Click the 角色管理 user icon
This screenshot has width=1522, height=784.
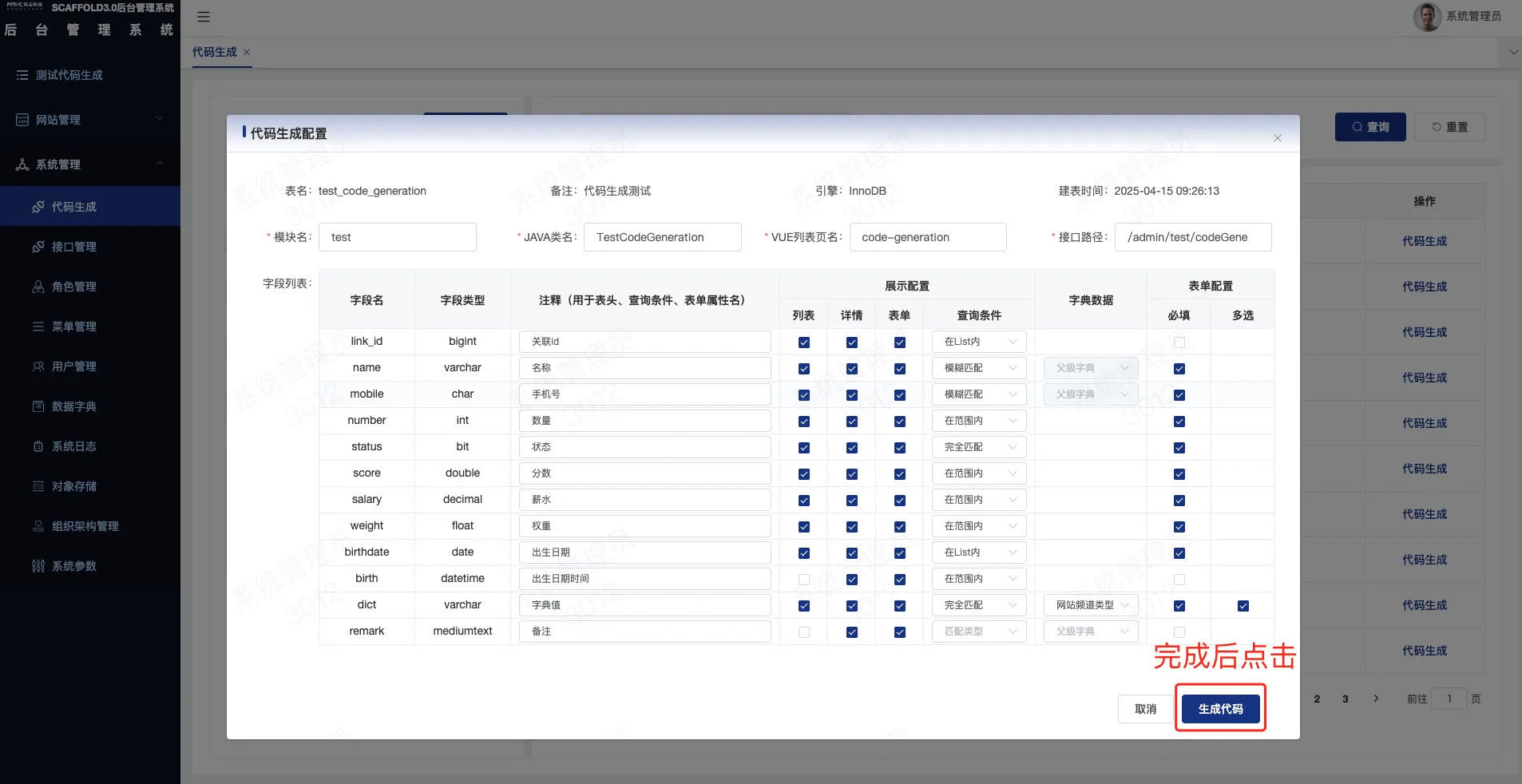pos(38,287)
